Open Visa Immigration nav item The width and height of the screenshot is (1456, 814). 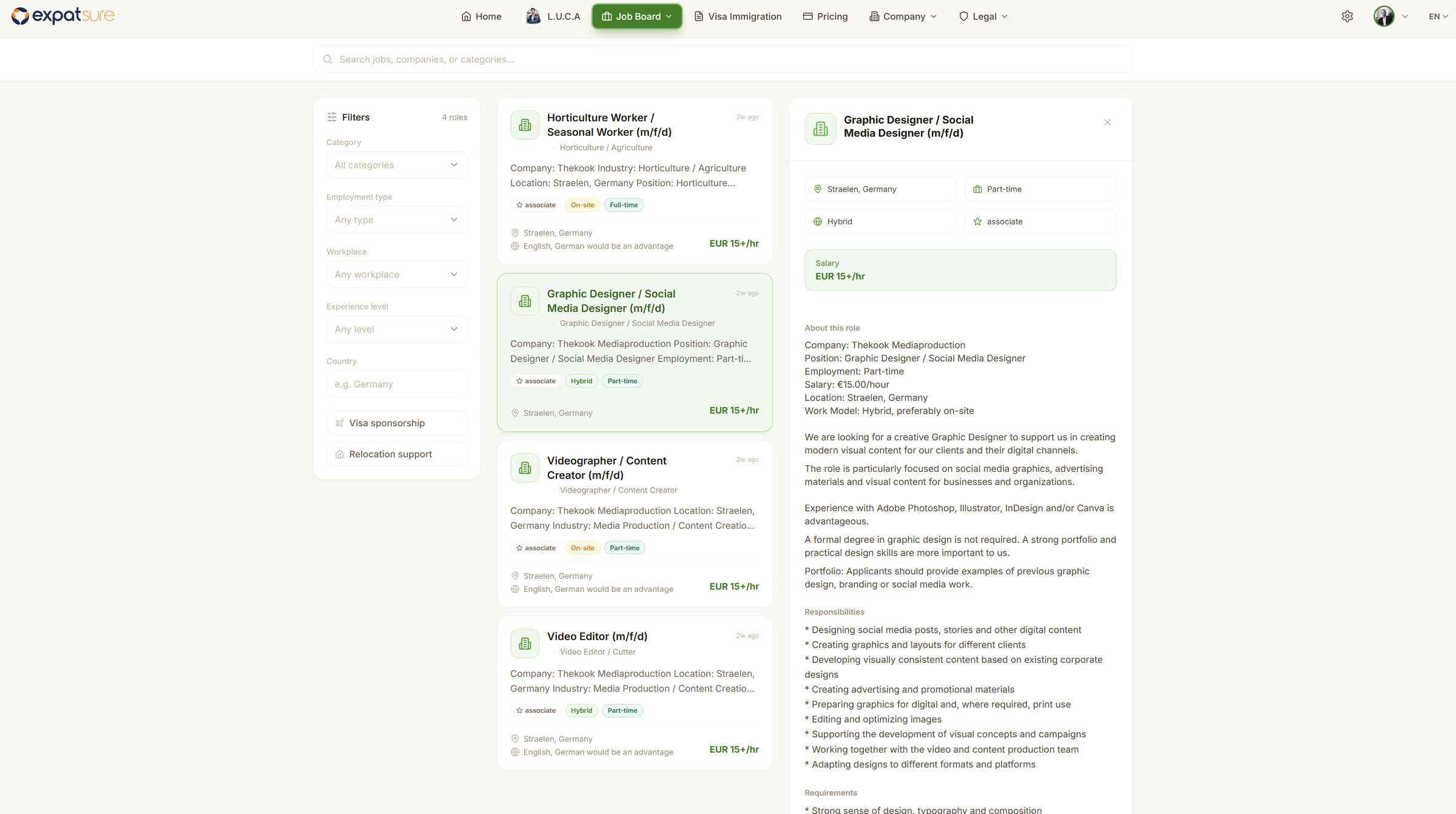[738, 16]
